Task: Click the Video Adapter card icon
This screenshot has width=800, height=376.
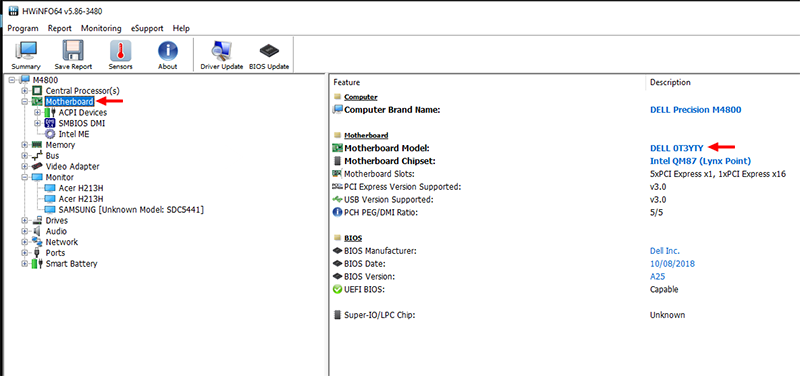Action: (x=37, y=166)
